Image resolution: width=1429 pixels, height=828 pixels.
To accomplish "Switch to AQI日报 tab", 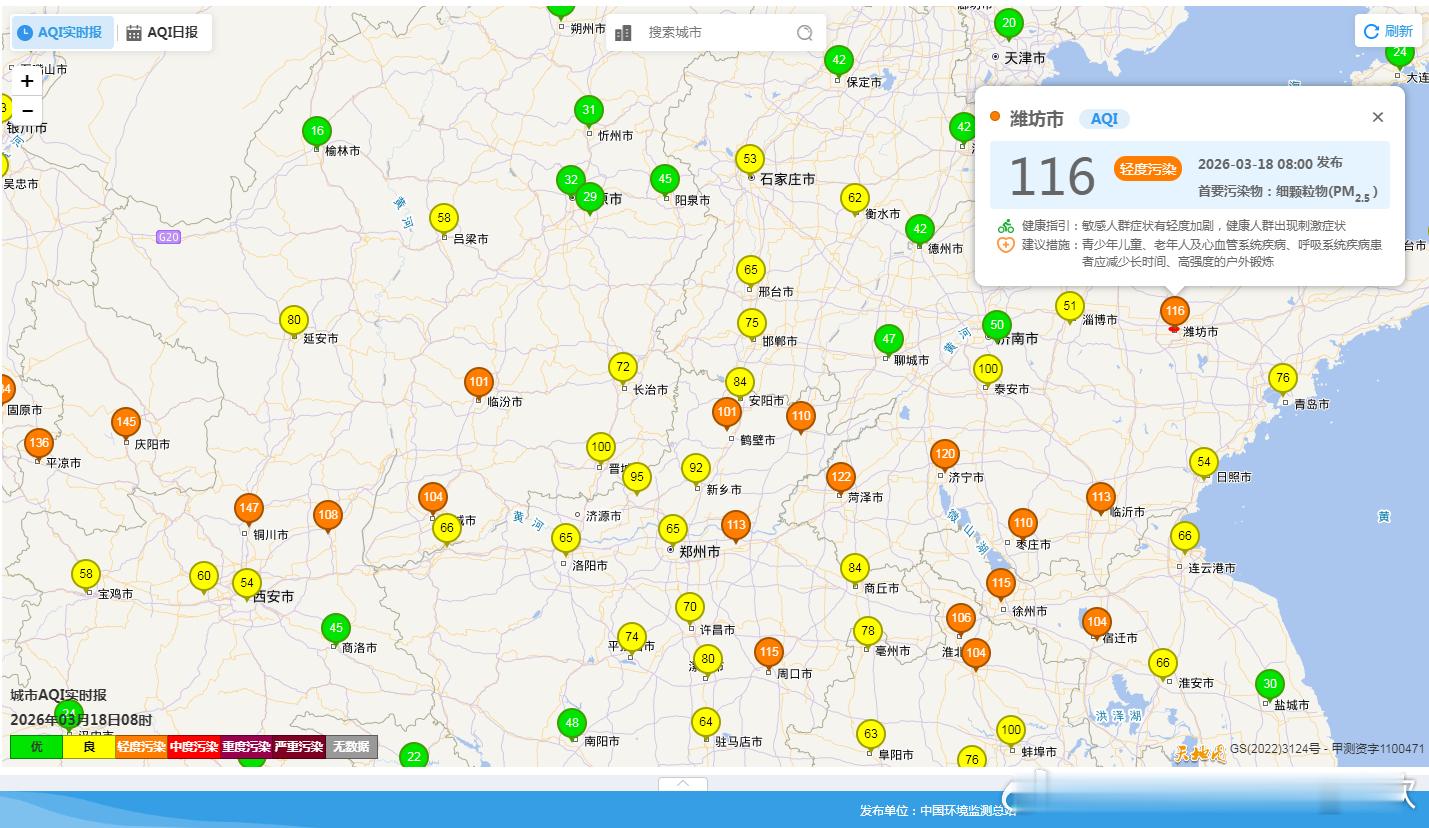I will click(x=162, y=32).
